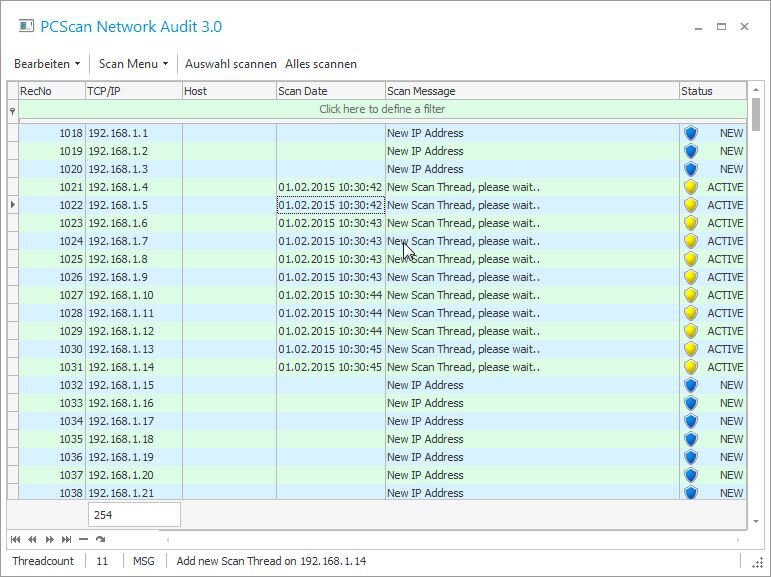Sort by TCP/IP column header
This screenshot has height=577, width=771.
click(134, 91)
